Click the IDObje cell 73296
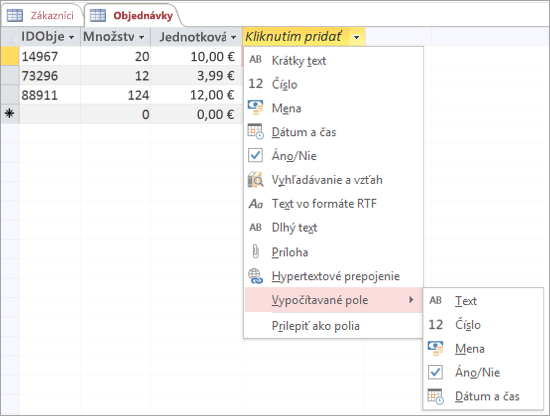This screenshot has height=416, width=550. click(x=50, y=75)
